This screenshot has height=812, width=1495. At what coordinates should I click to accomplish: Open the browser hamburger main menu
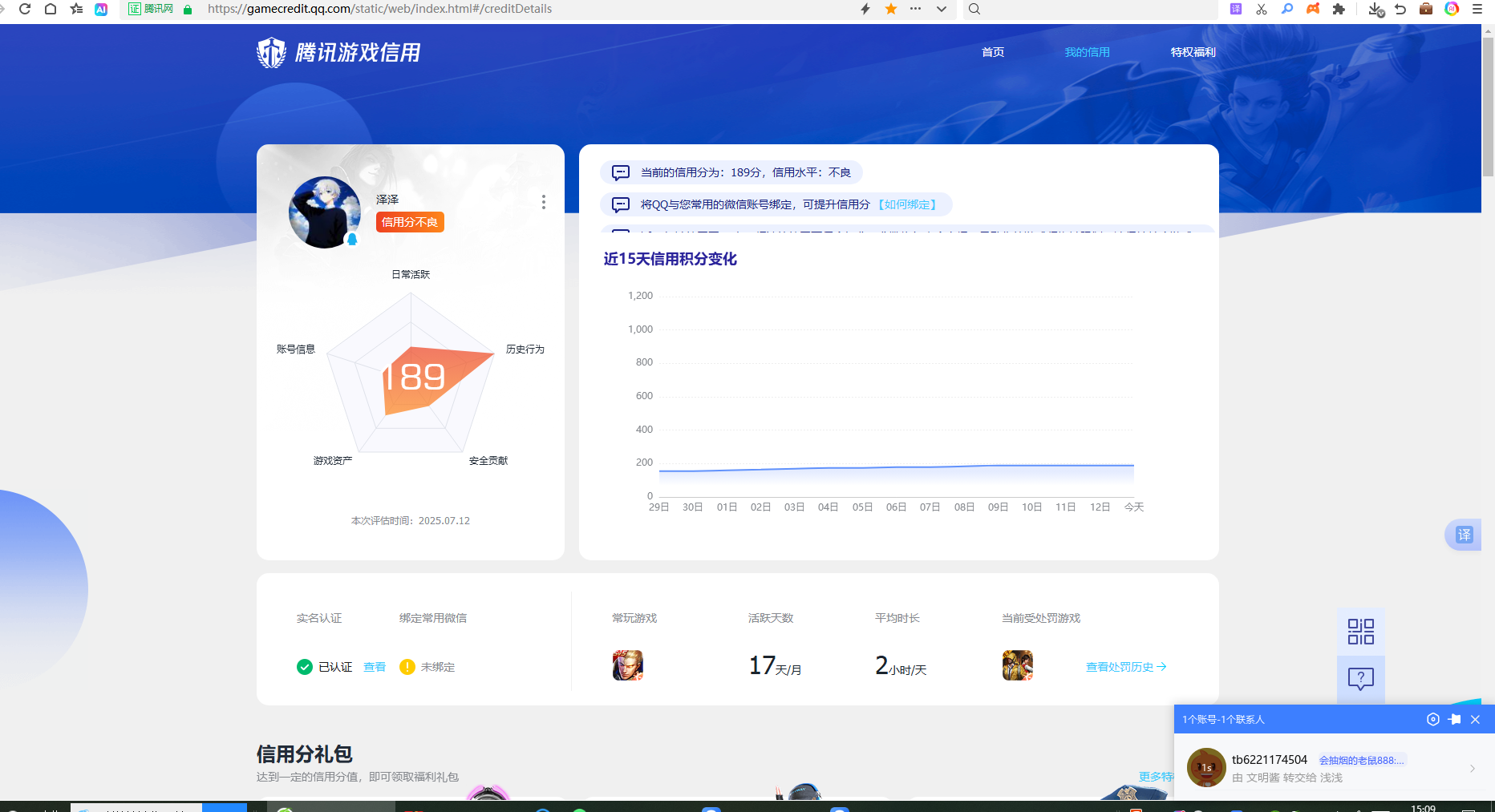coord(1477,9)
